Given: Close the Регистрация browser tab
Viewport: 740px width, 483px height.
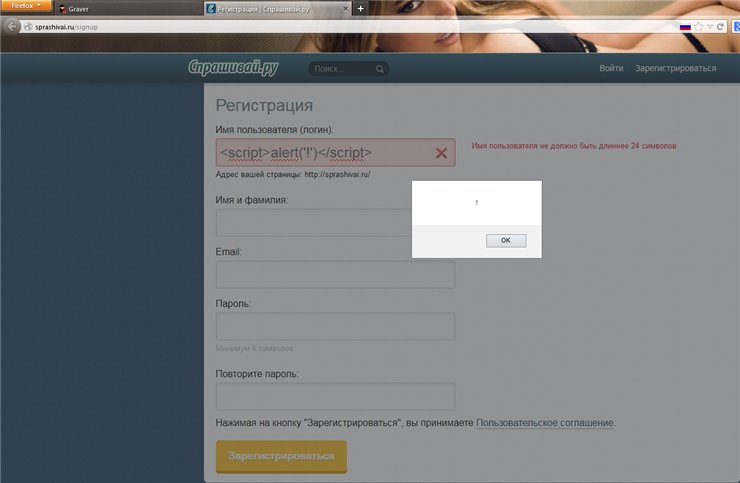Looking at the screenshot, I should point(345,8).
